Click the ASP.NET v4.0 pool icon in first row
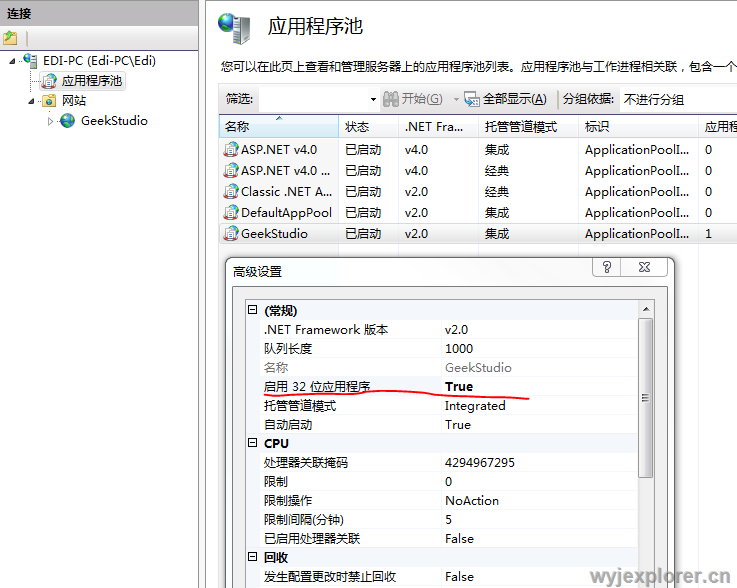The height and width of the screenshot is (588, 737). pos(231,150)
